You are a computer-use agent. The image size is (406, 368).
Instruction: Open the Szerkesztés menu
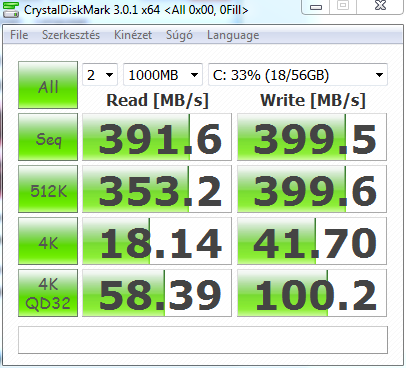(x=71, y=35)
